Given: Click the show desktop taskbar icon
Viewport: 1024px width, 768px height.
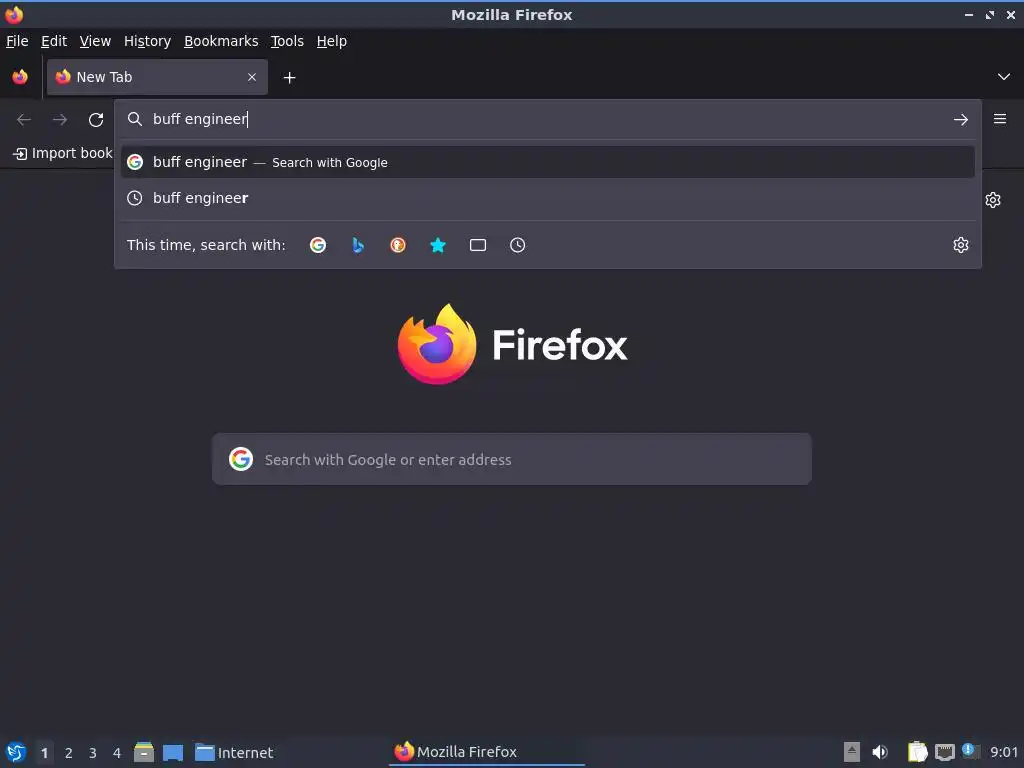Looking at the screenshot, I should tap(173, 753).
